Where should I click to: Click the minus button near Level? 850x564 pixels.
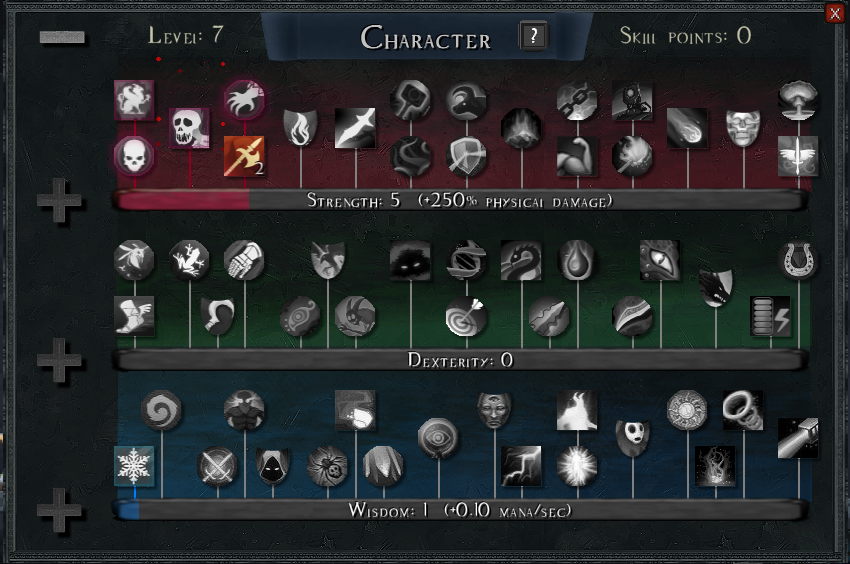coord(62,37)
